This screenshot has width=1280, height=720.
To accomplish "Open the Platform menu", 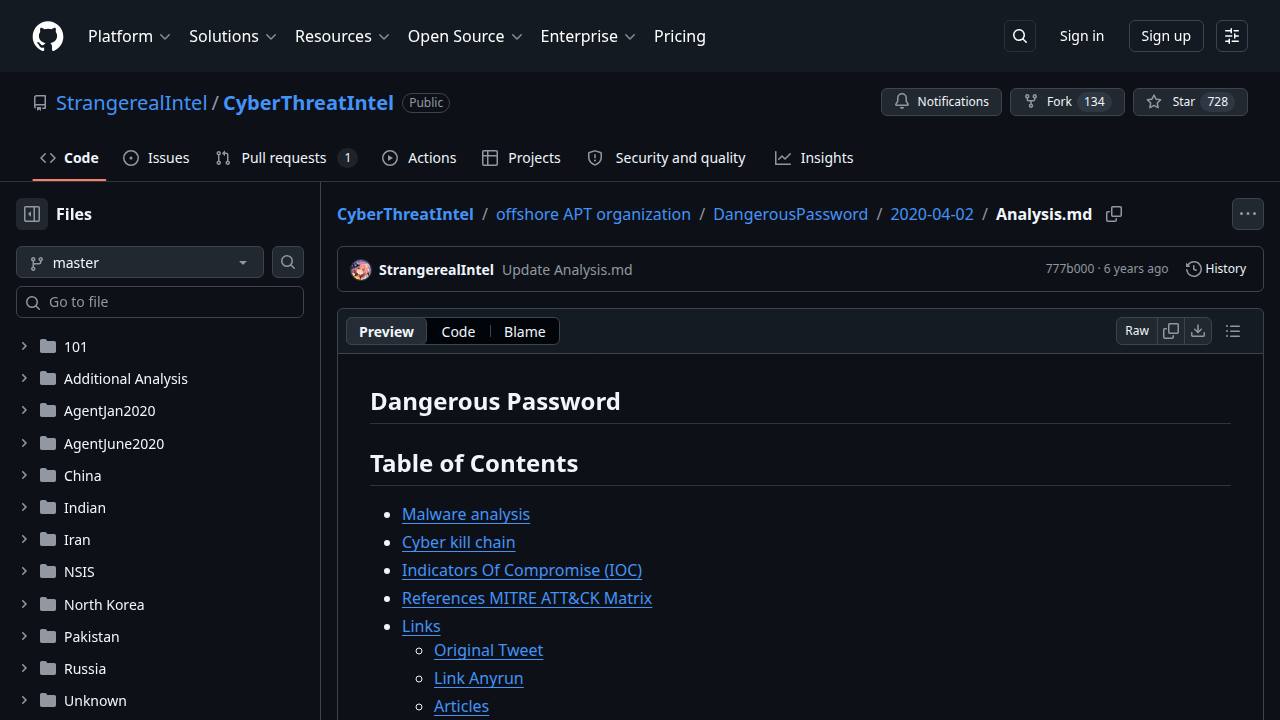I will click(129, 36).
